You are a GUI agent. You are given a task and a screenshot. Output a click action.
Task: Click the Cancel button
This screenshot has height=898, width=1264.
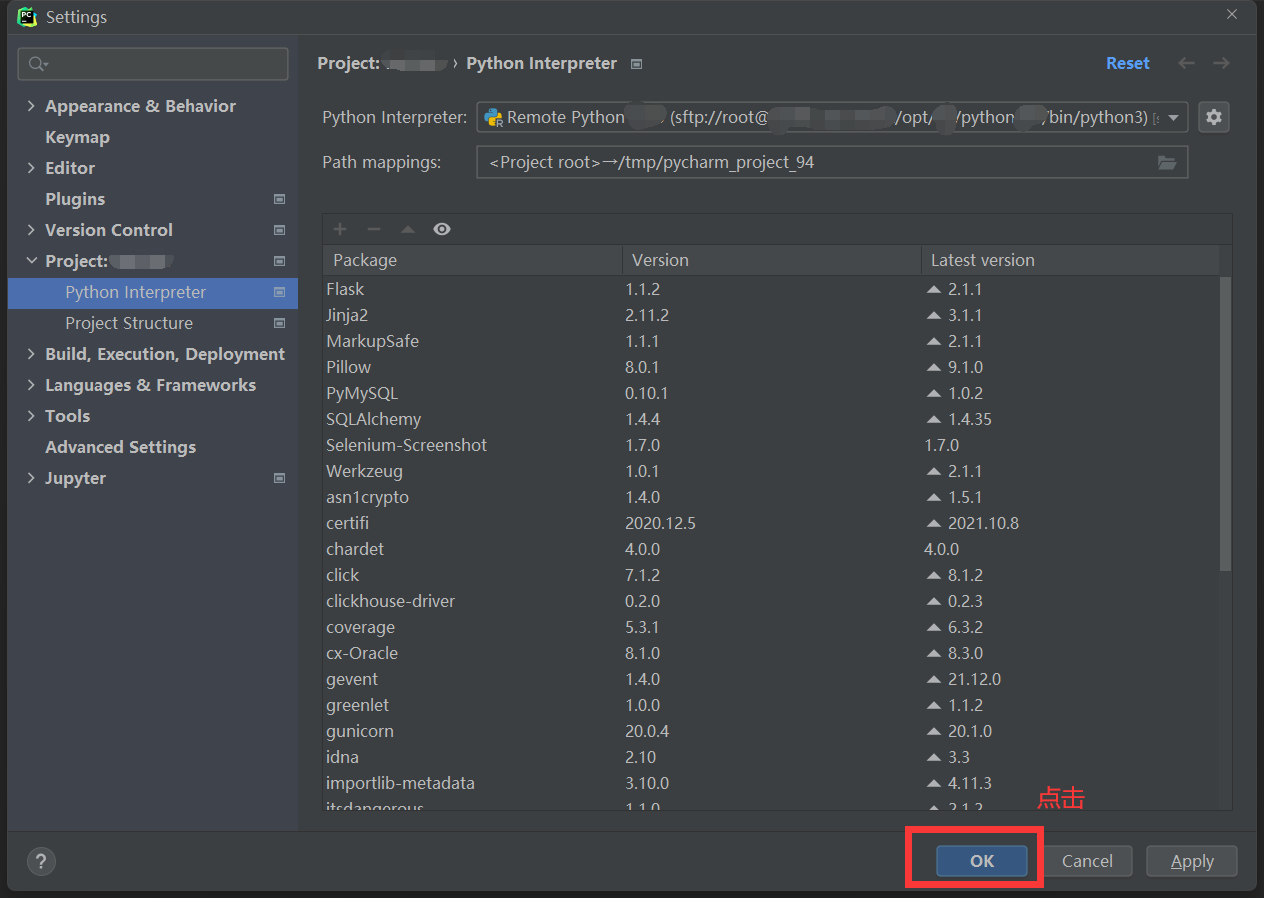[1087, 861]
